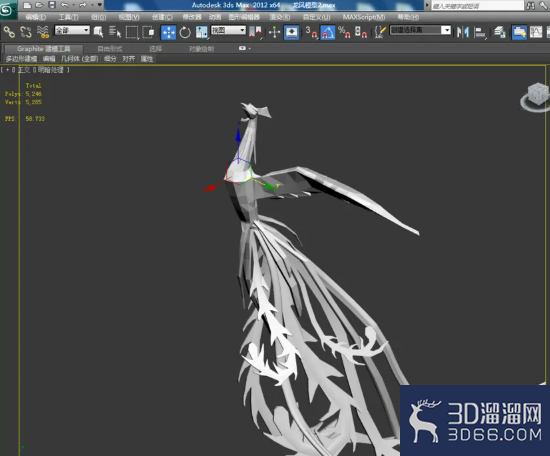Toggle Window/Crossing selection mode
Screen dimensions: 550x456
tap(149, 32)
